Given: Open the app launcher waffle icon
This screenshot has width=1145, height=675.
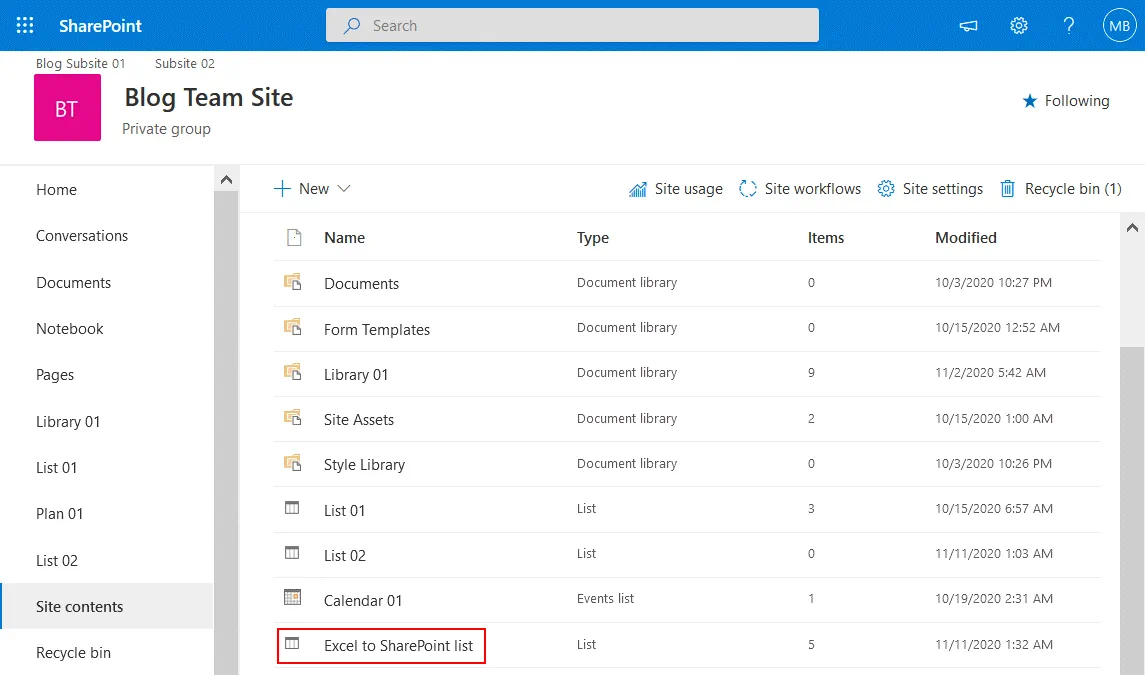Looking at the screenshot, I should (x=25, y=26).
